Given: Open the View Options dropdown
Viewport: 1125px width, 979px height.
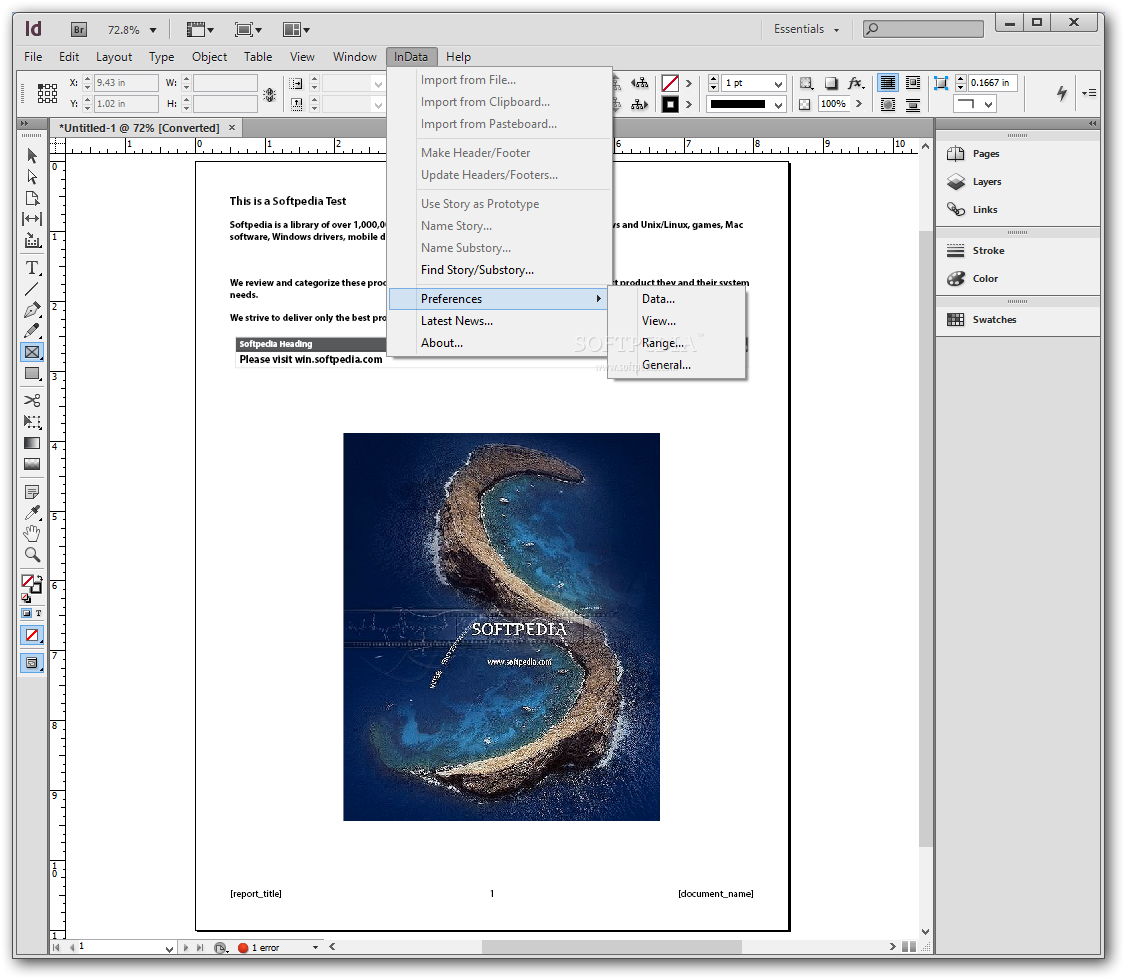Looking at the screenshot, I should pos(200,29).
